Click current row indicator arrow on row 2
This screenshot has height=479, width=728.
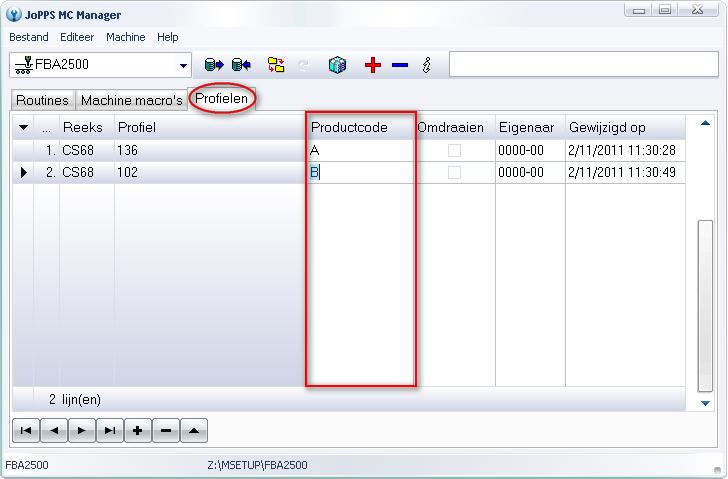pyautogui.click(x=24, y=173)
